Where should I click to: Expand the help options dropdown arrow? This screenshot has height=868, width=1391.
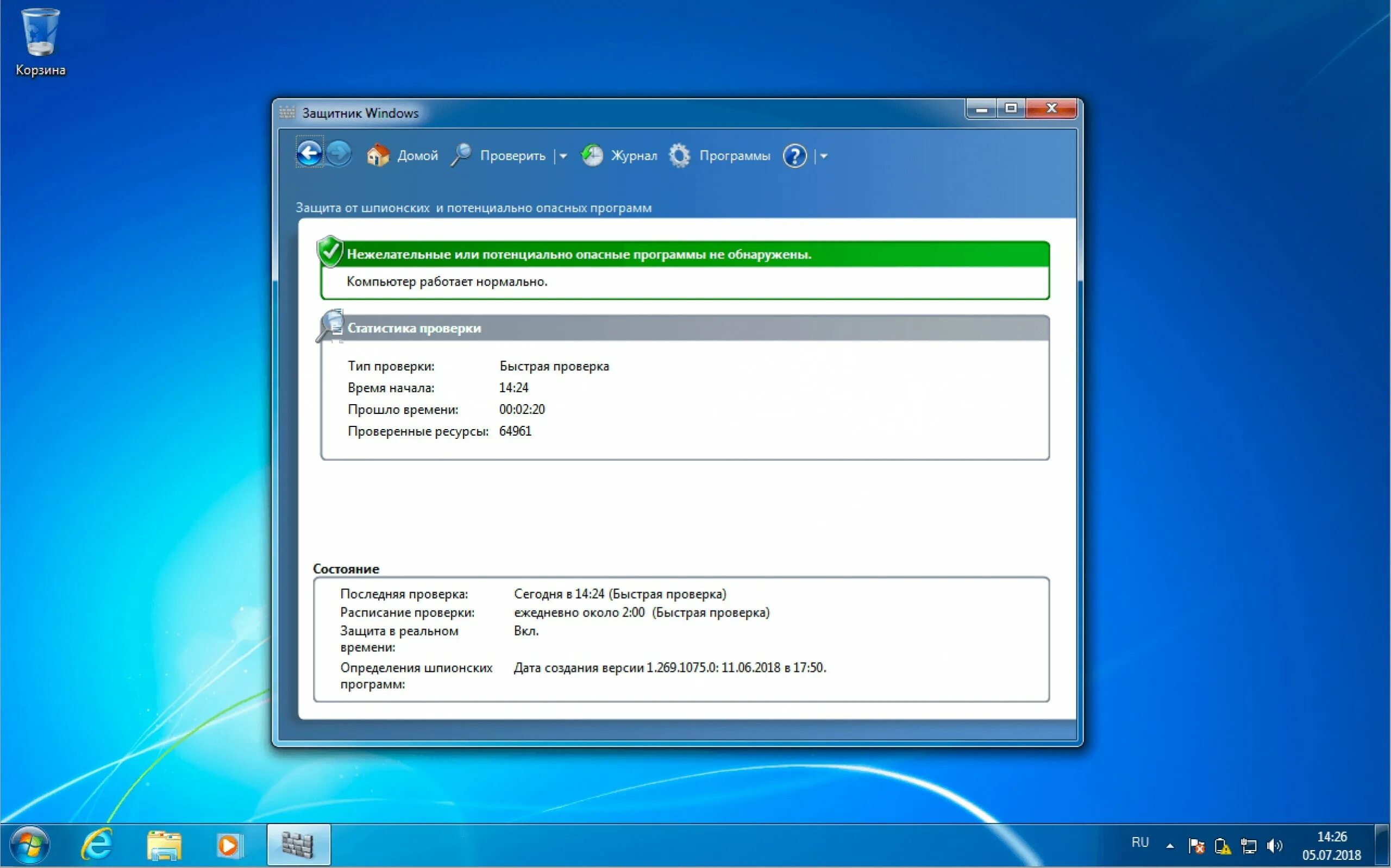(824, 156)
